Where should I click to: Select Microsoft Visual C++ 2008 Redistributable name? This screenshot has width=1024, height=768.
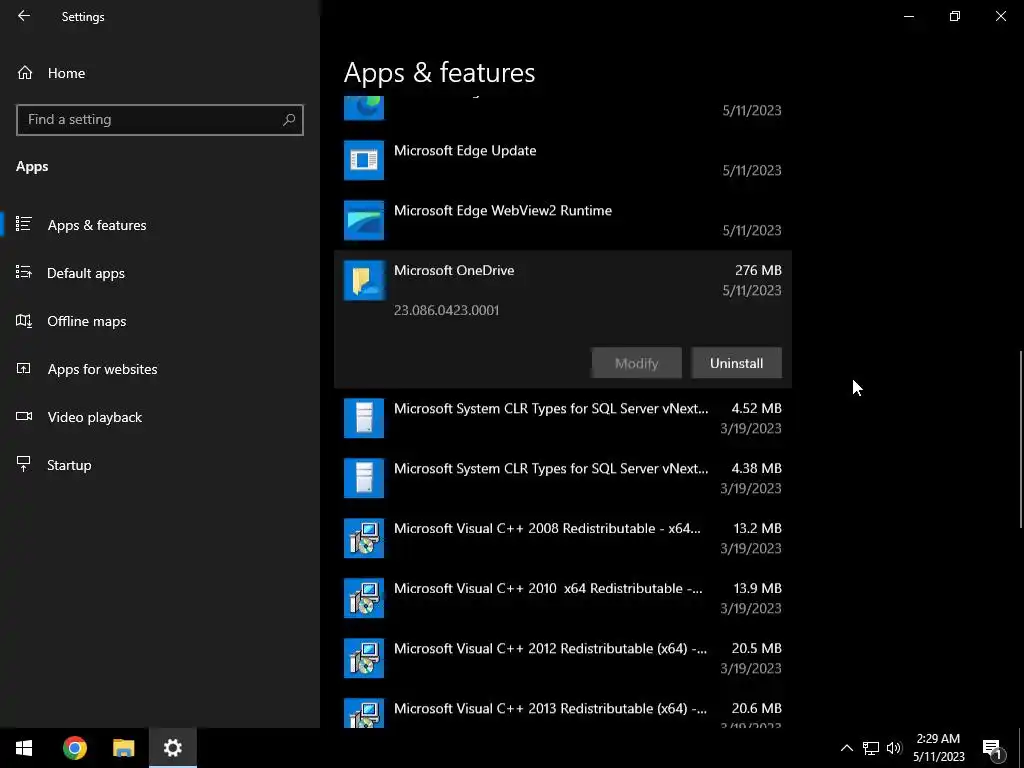tap(547, 528)
